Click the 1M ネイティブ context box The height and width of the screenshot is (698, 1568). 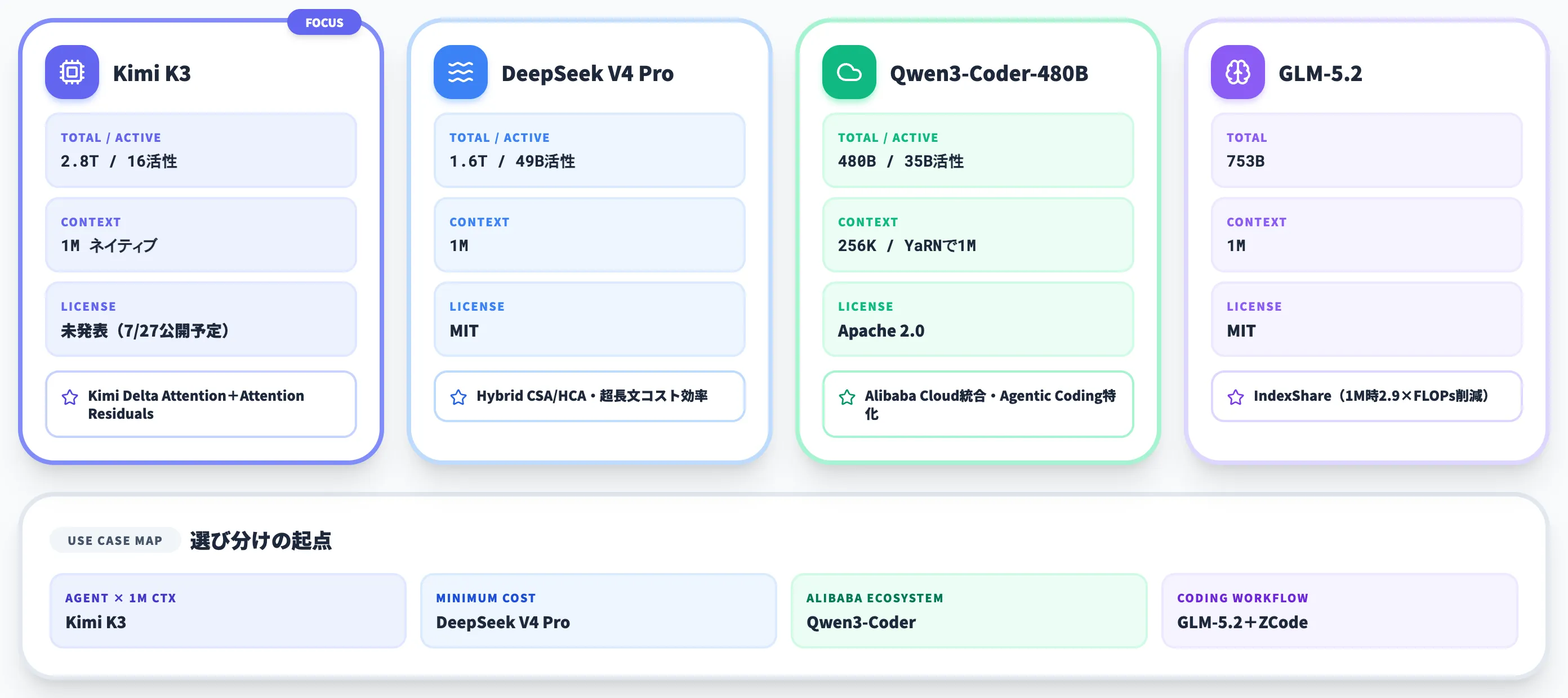(x=201, y=234)
